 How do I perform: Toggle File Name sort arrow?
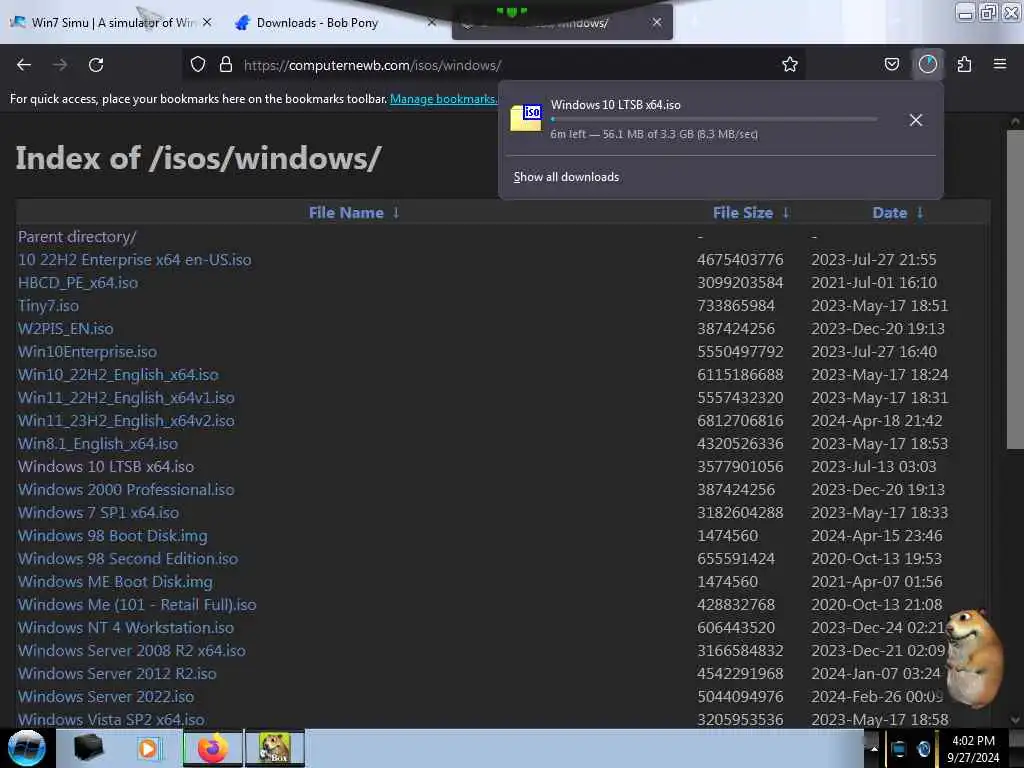pyautogui.click(x=396, y=213)
